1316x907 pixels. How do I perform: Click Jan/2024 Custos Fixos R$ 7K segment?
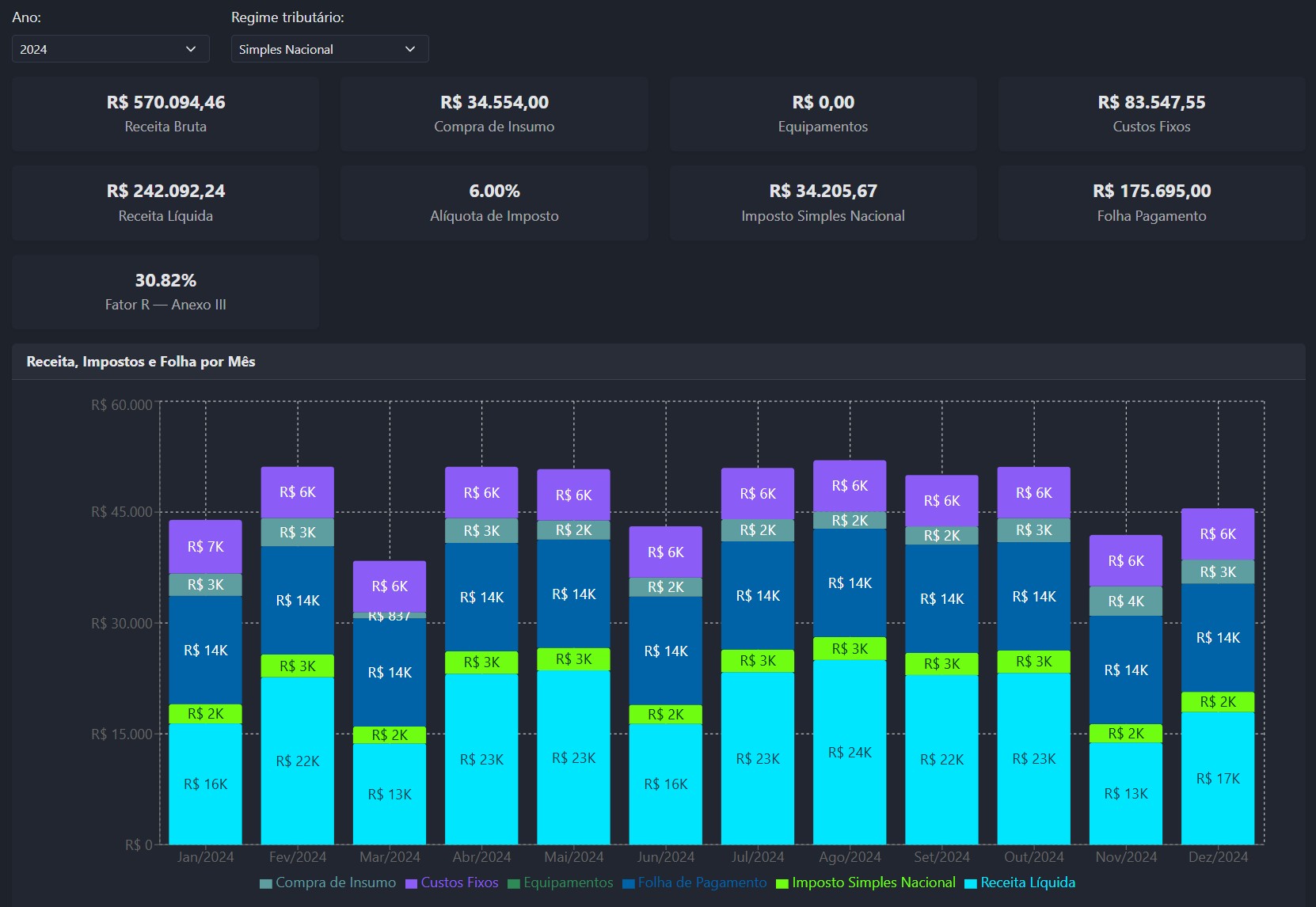click(x=206, y=547)
